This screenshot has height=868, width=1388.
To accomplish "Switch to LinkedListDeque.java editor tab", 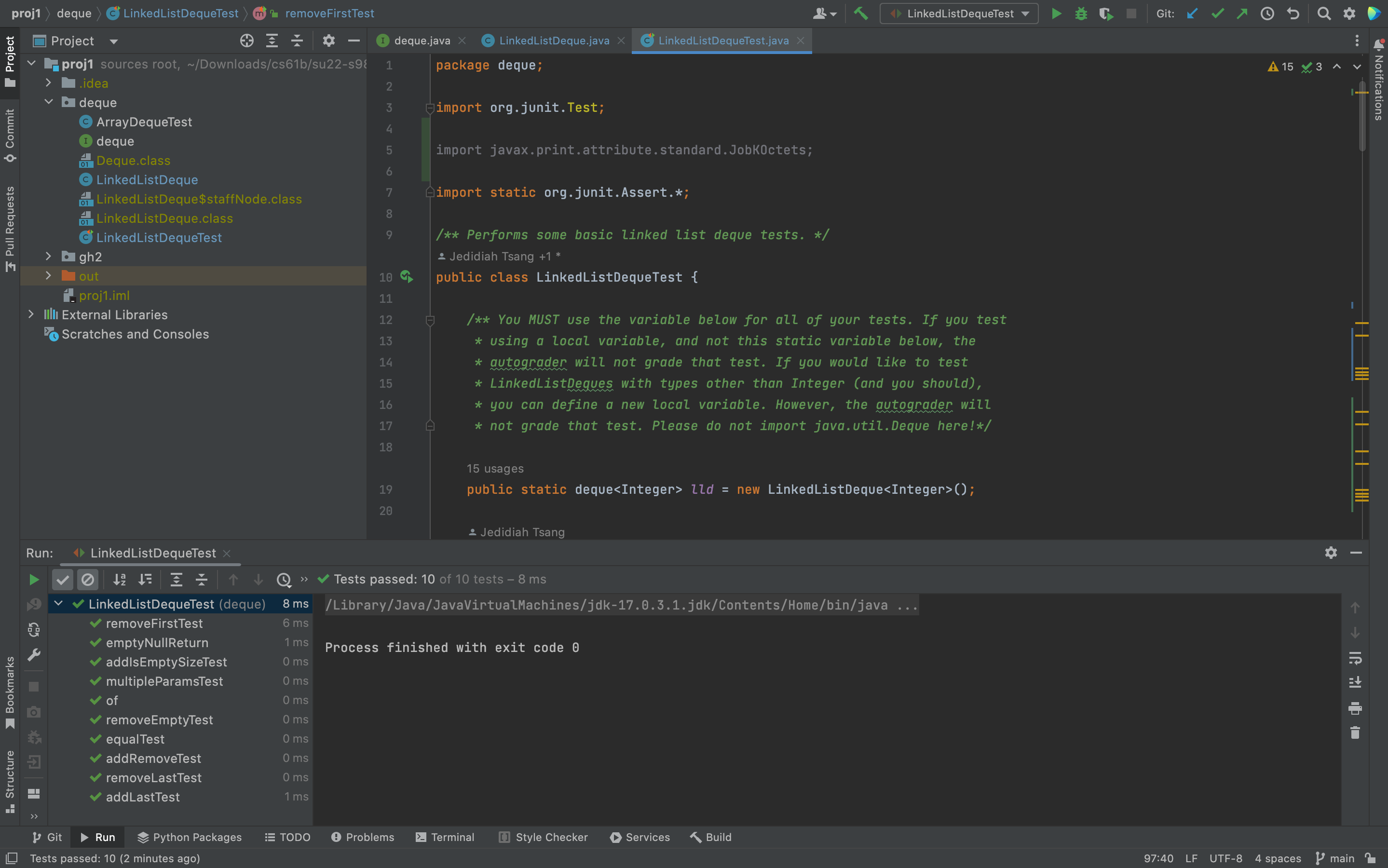I will coord(553,41).
